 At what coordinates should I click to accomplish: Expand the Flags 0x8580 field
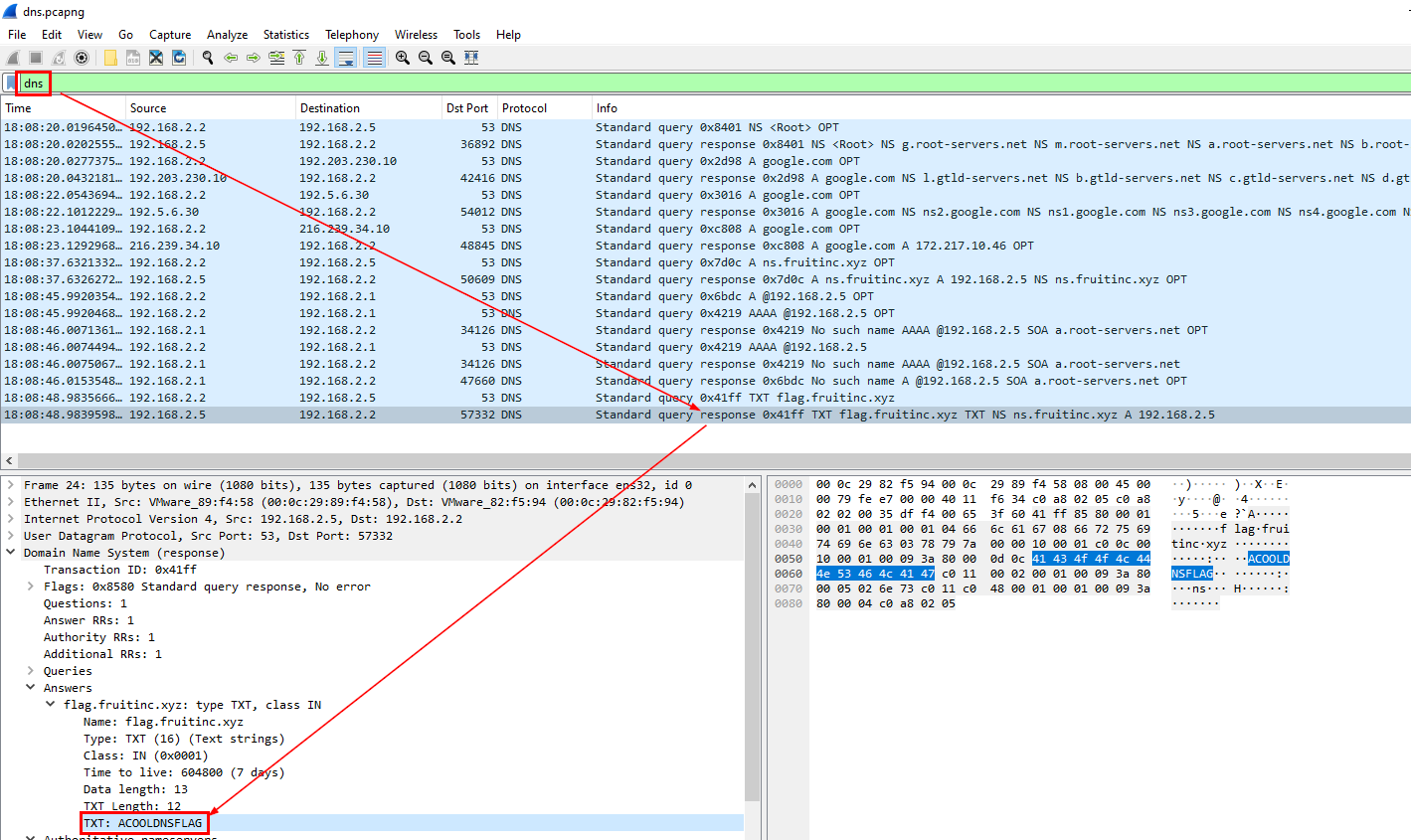[x=31, y=587]
